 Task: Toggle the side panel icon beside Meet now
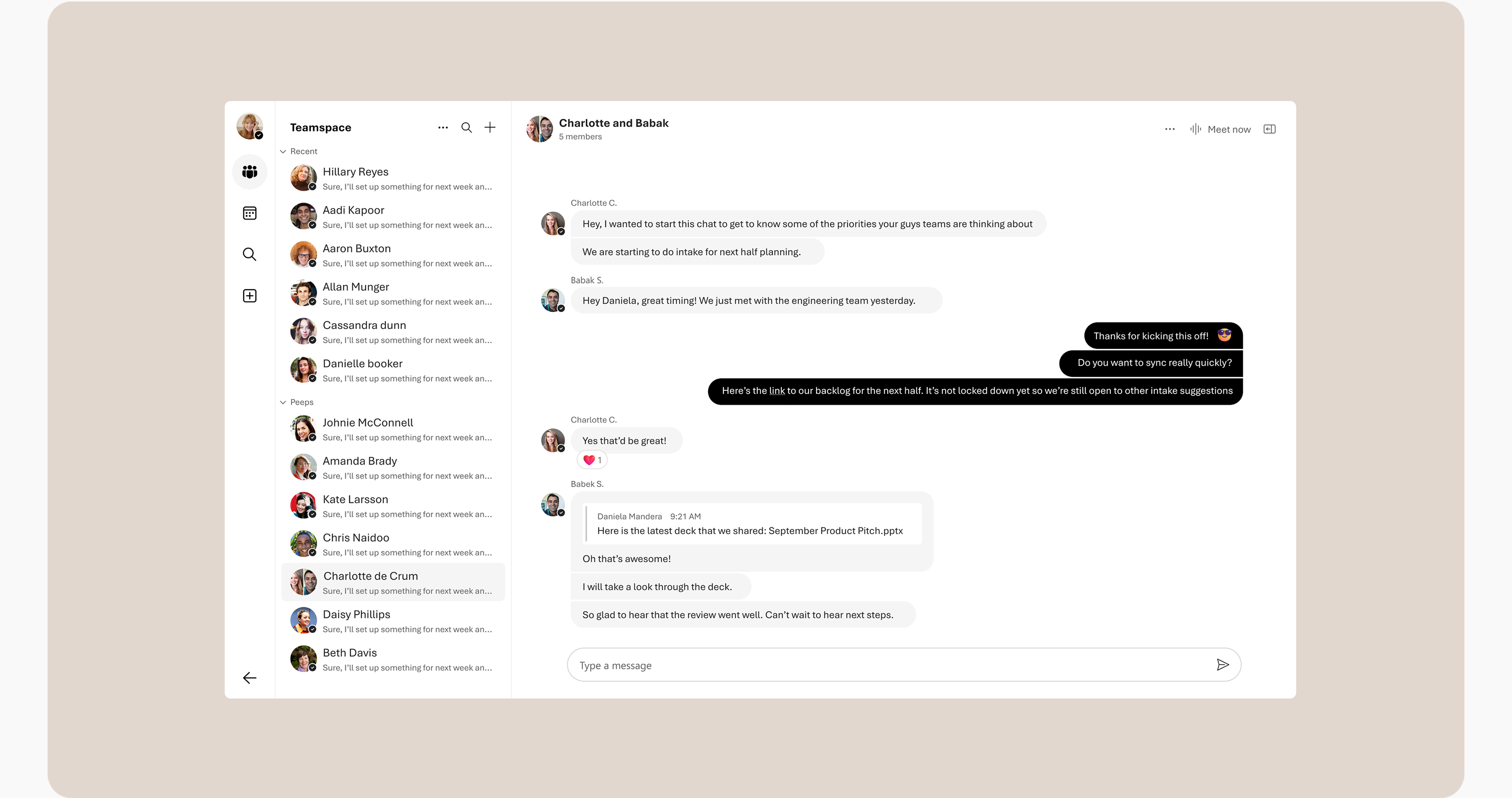click(1269, 129)
